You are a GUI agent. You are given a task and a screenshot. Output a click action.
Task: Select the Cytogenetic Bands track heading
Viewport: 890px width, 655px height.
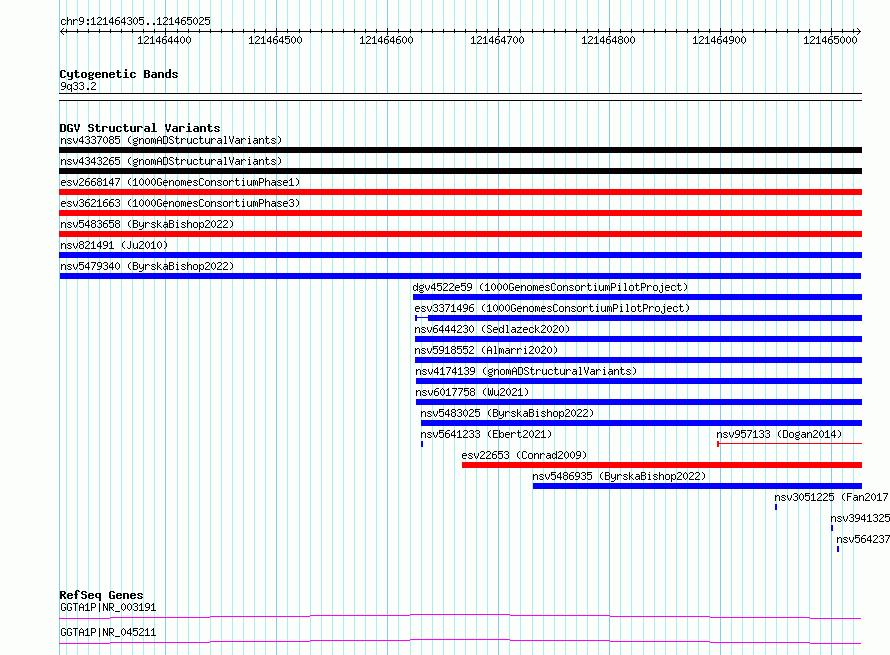tap(119, 74)
